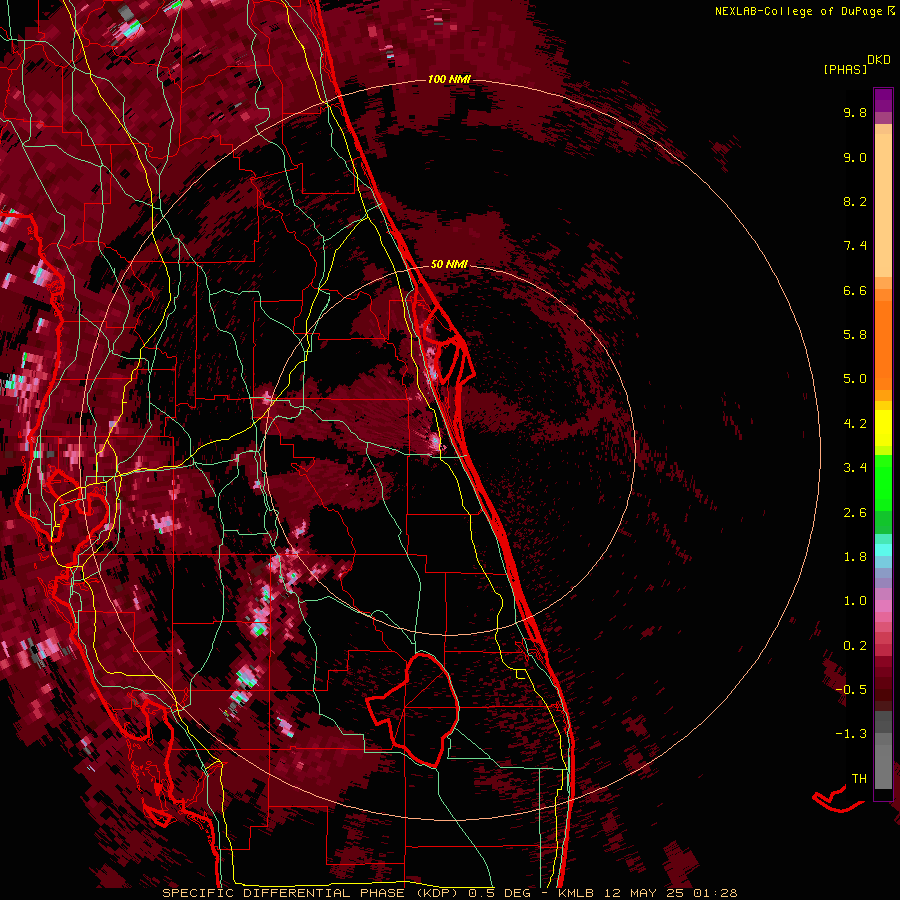Click the -0.5 value on color scale
The image size is (900, 900).
(851, 690)
